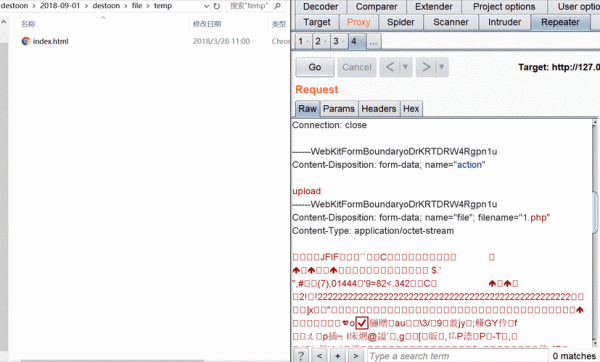Click the plus button beside search
The height and width of the screenshot is (362, 600).
338,356
